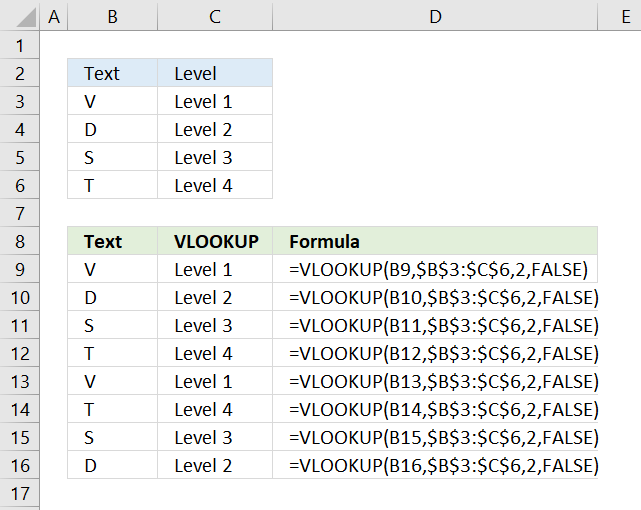Select cell B3 containing V
Screen dimensions: 641x510
112,101
